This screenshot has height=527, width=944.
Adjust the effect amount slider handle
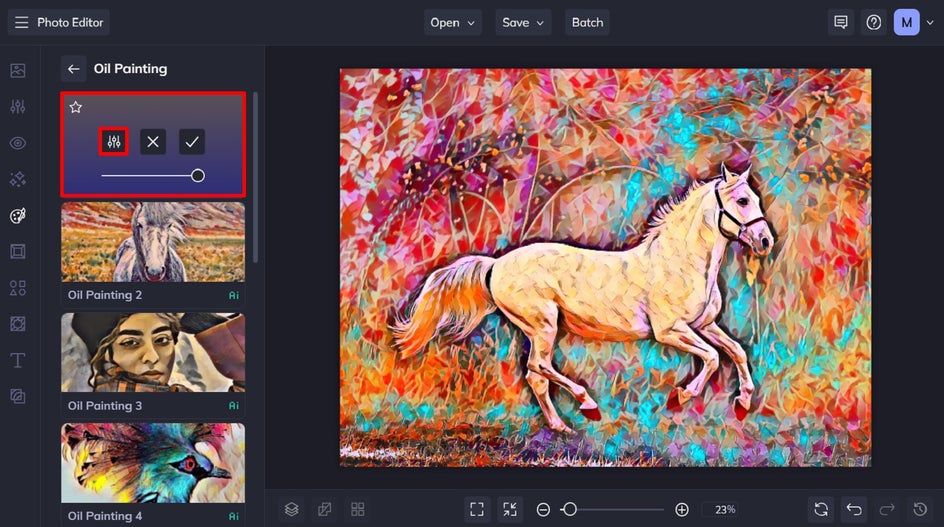click(197, 176)
